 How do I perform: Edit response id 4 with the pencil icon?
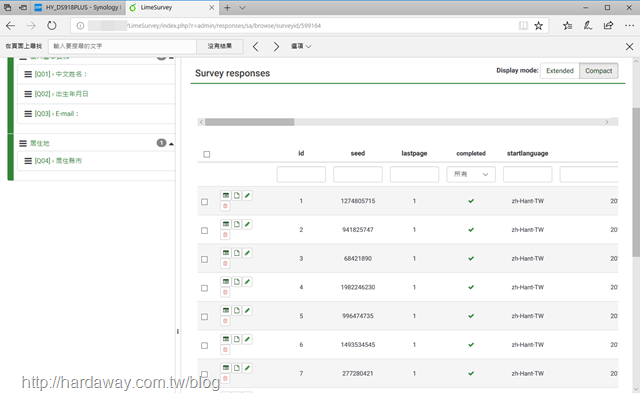tap(247, 282)
